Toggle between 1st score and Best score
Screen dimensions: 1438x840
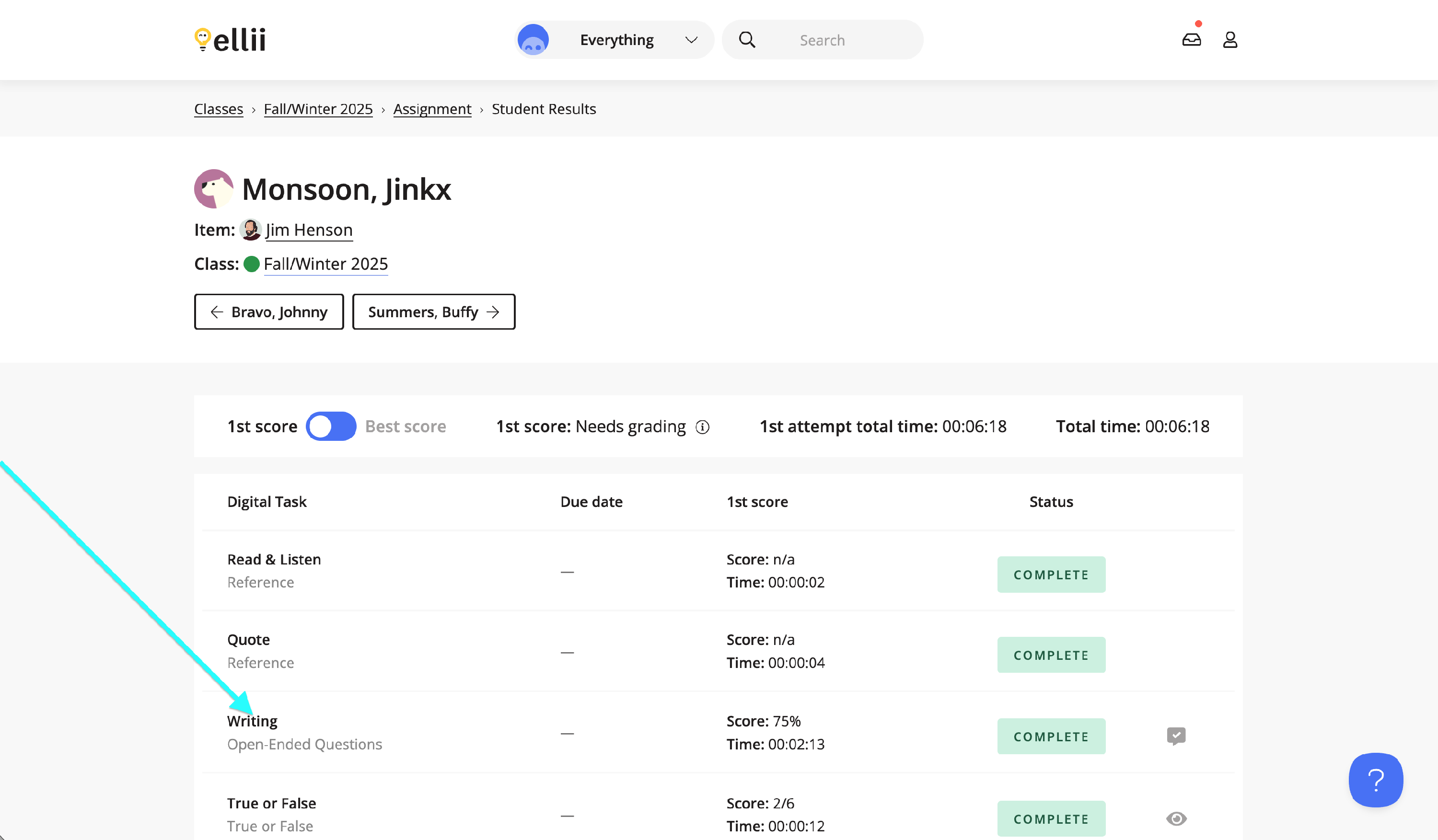pos(331,426)
